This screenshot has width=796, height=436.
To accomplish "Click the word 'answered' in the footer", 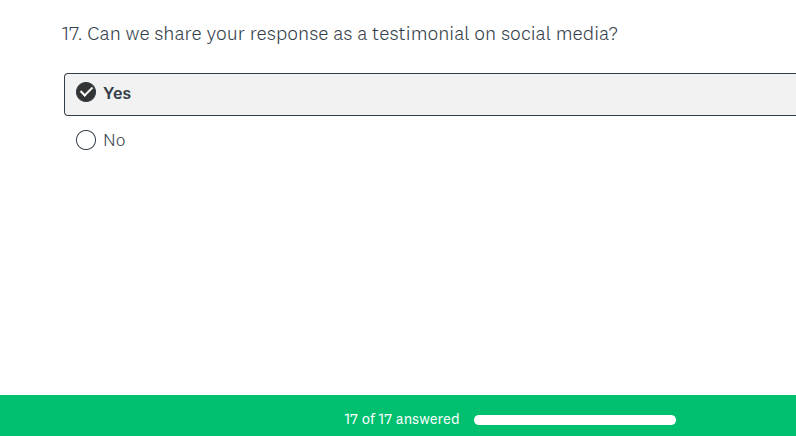I will click(427, 419).
